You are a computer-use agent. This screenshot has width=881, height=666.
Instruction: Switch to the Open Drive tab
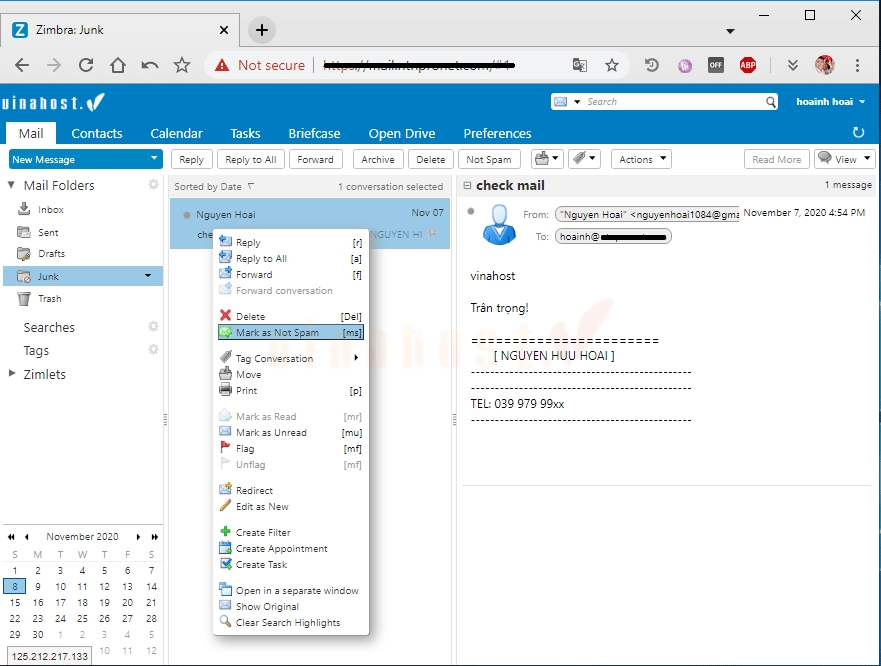pos(402,133)
